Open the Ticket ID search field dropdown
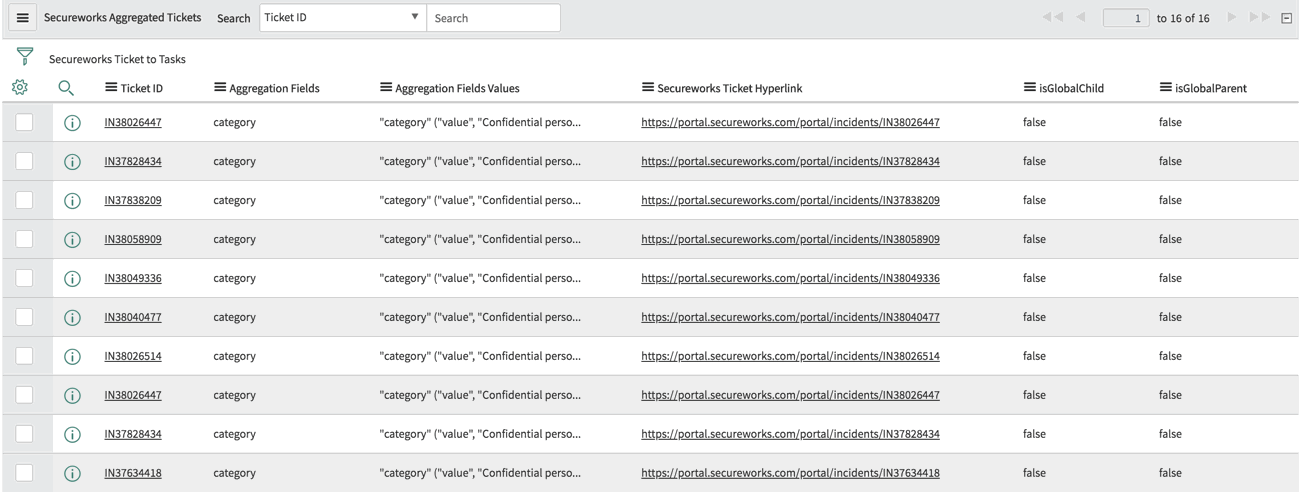This screenshot has height=492, width=1302. click(343, 17)
